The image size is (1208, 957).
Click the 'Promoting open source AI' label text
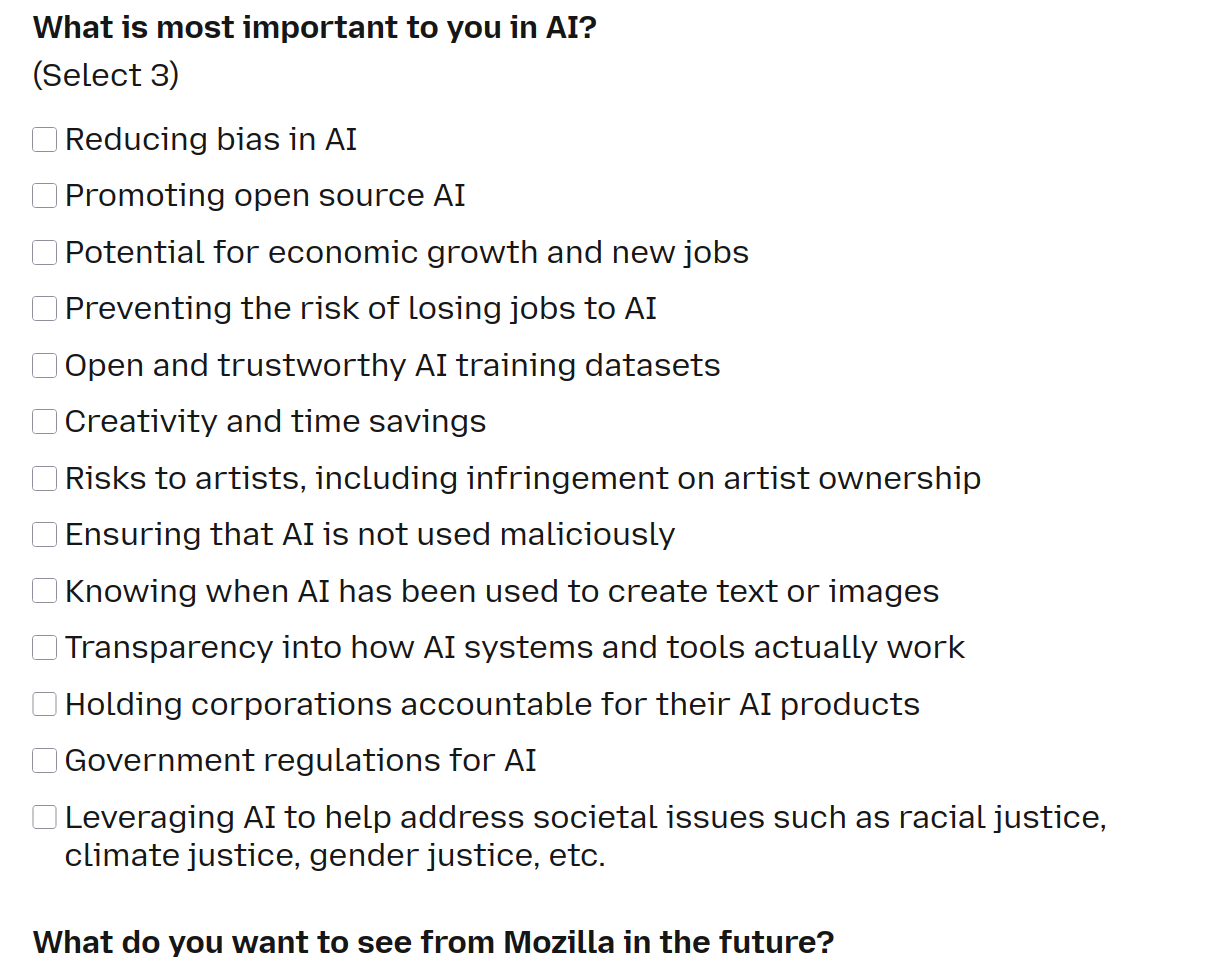coord(265,195)
